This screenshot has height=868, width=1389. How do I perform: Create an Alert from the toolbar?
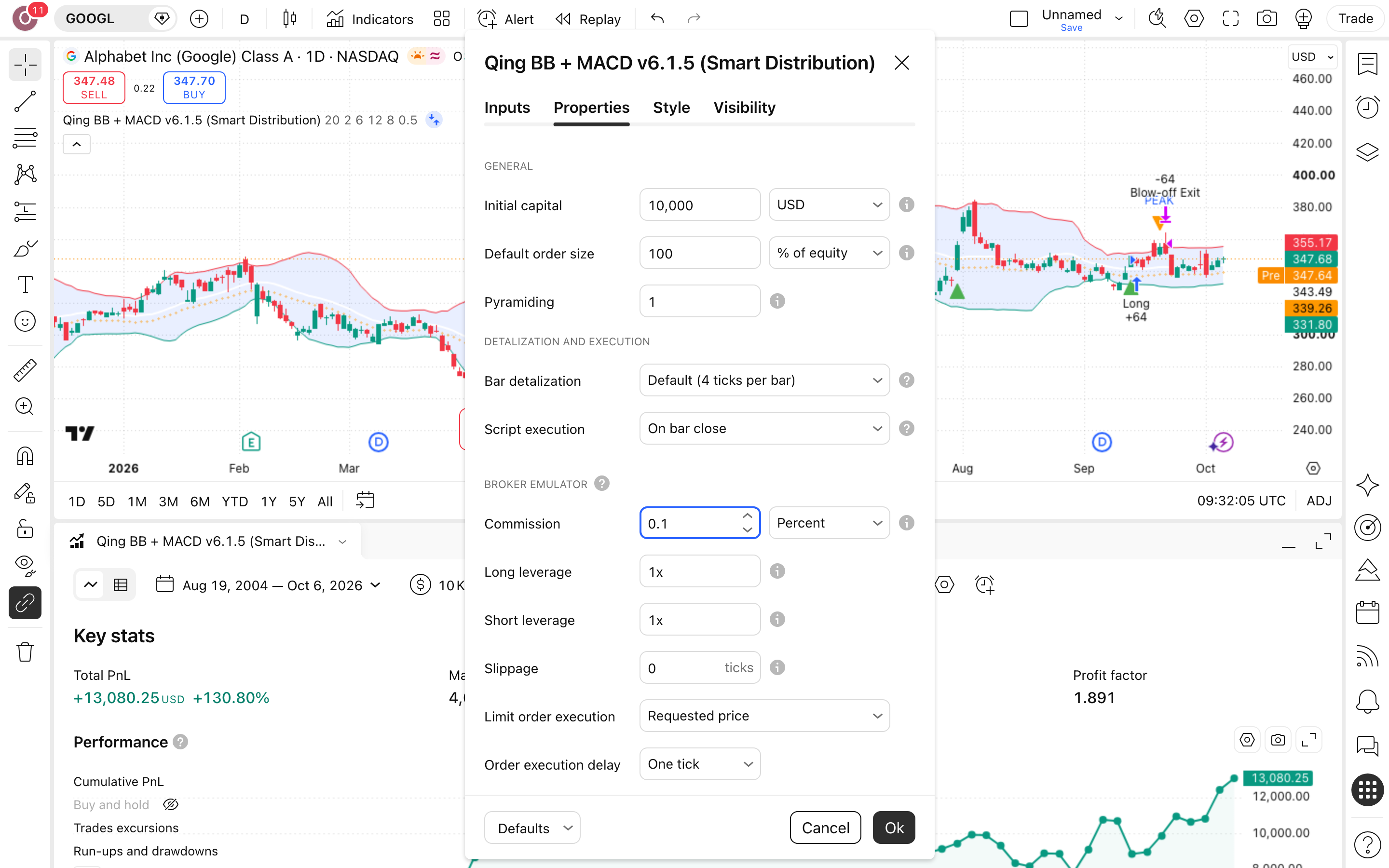505,19
